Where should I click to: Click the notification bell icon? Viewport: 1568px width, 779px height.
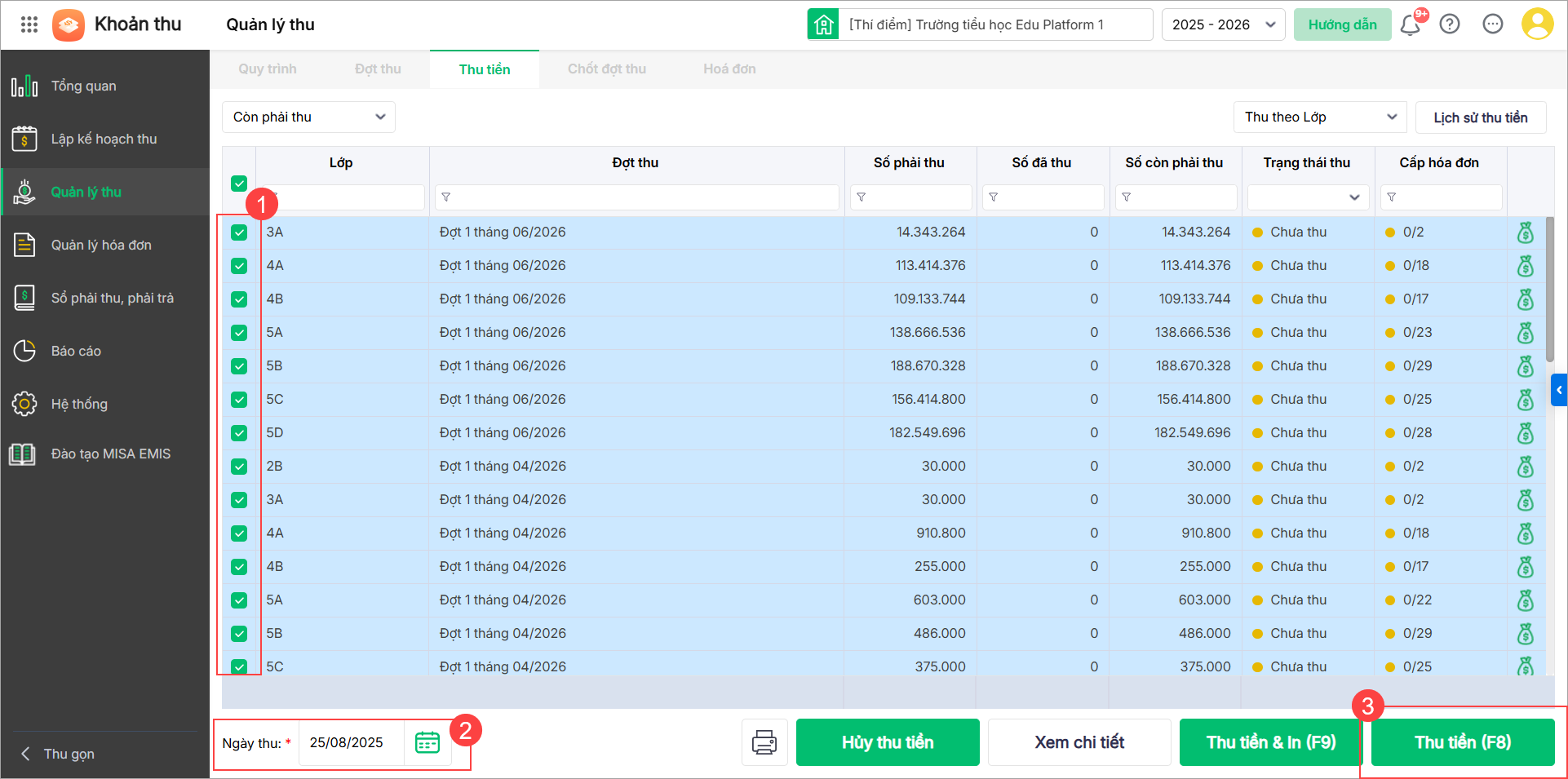point(1410,25)
